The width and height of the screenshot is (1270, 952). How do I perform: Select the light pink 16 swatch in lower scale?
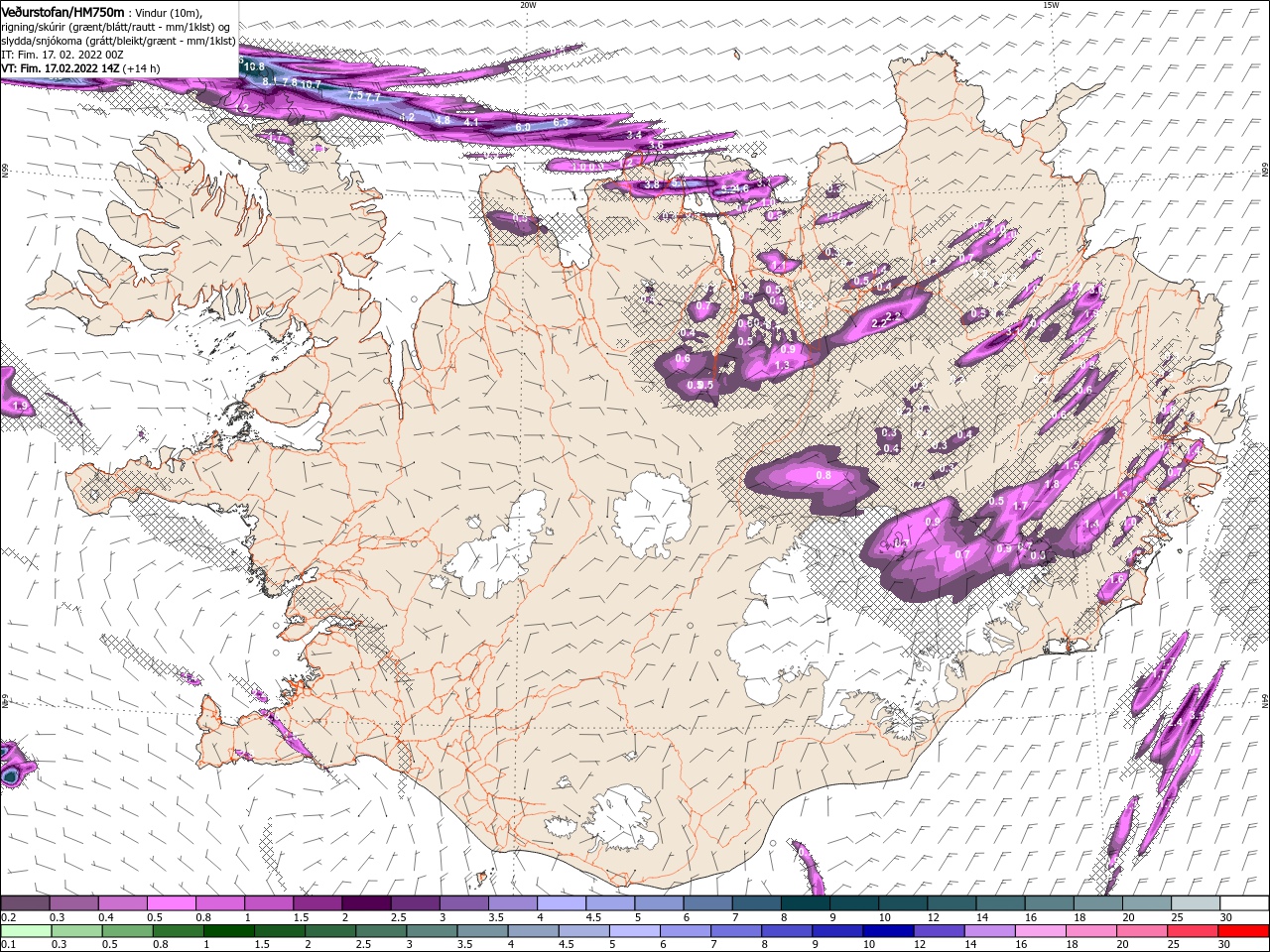coord(1040,931)
